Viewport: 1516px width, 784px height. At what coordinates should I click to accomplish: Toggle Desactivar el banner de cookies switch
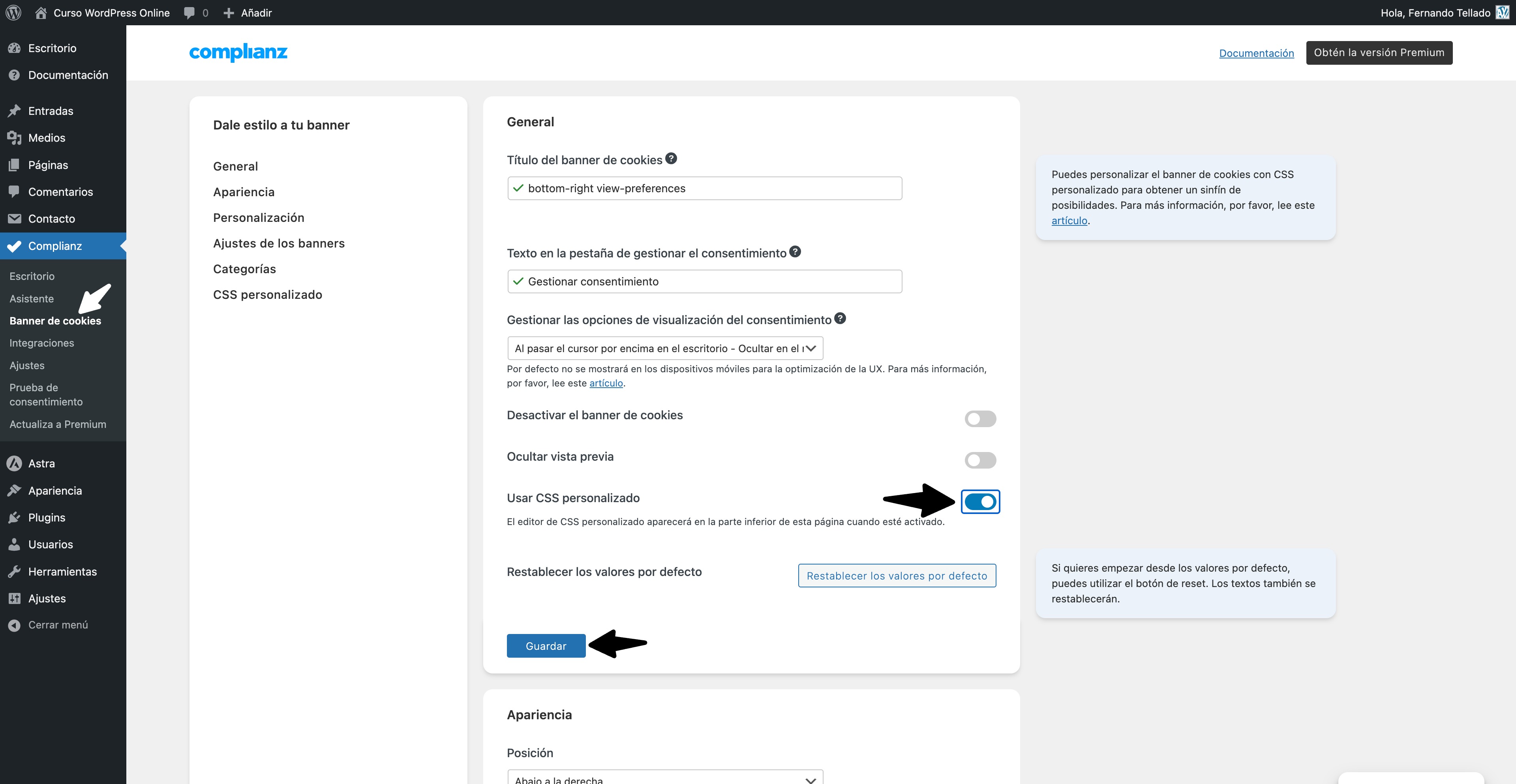coord(980,418)
